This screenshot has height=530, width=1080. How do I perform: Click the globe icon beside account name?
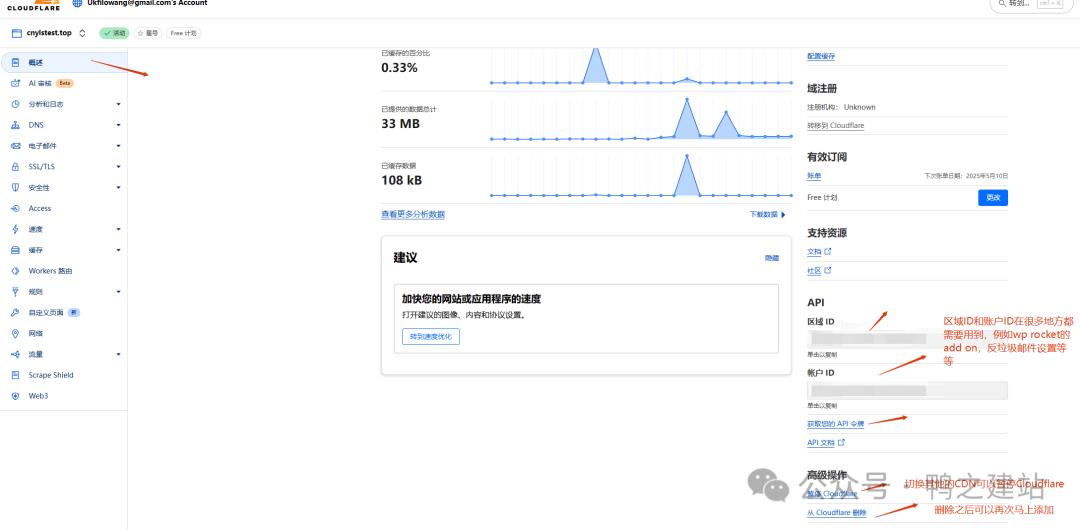click(x=77, y=3)
